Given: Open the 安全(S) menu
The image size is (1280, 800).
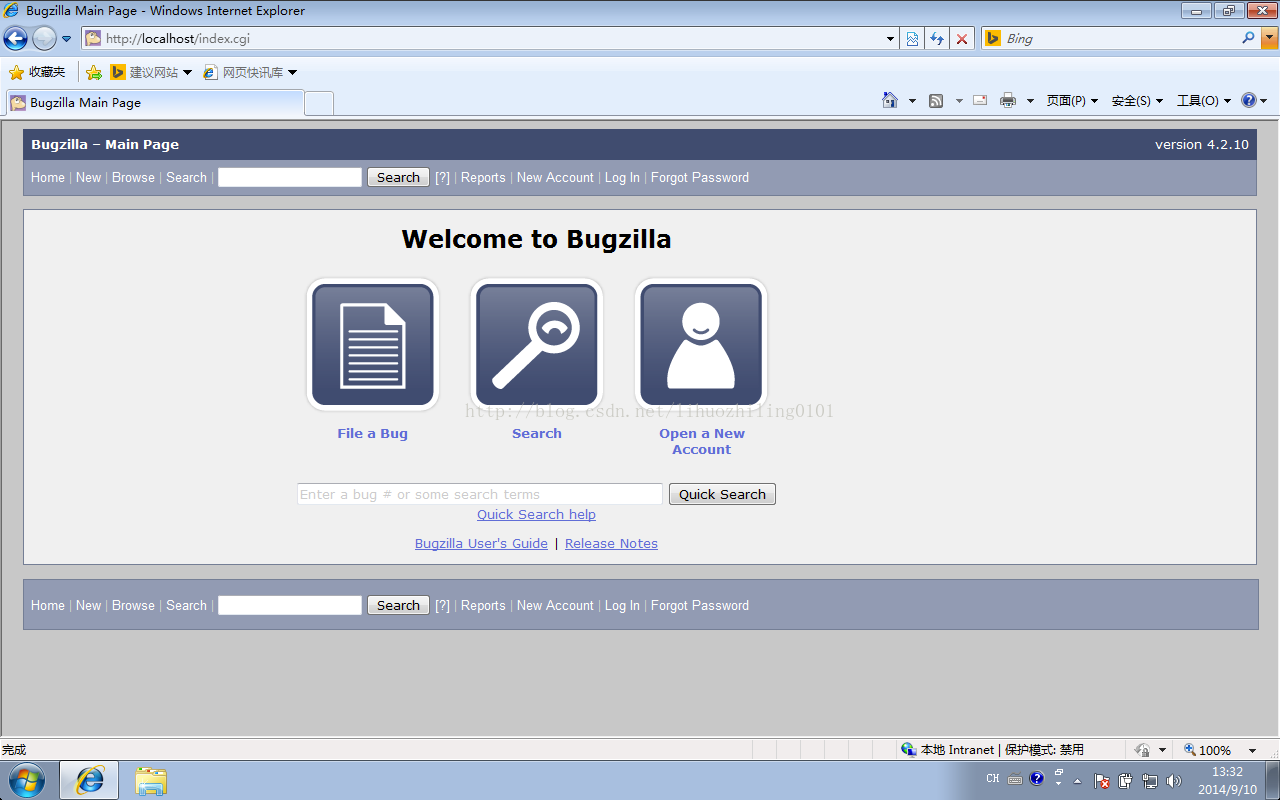Looking at the screenshot, I should [x=1137, y=101].
